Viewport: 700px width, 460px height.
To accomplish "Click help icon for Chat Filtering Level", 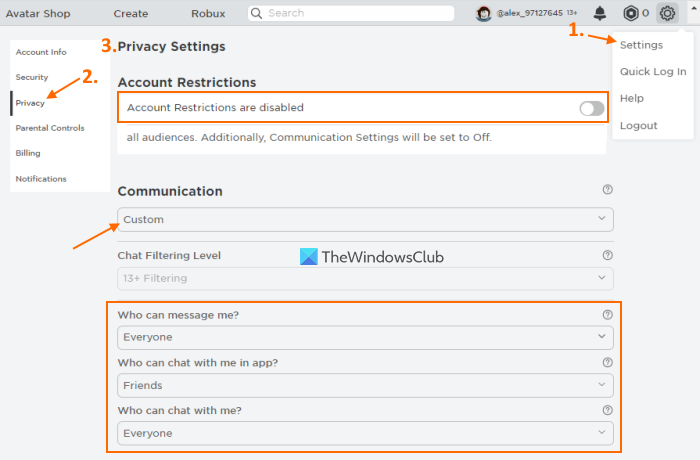I will tap(607, 256).
